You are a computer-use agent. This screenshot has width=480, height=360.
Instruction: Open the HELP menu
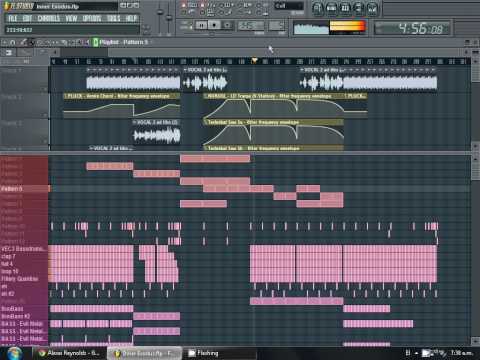[131, 18]
